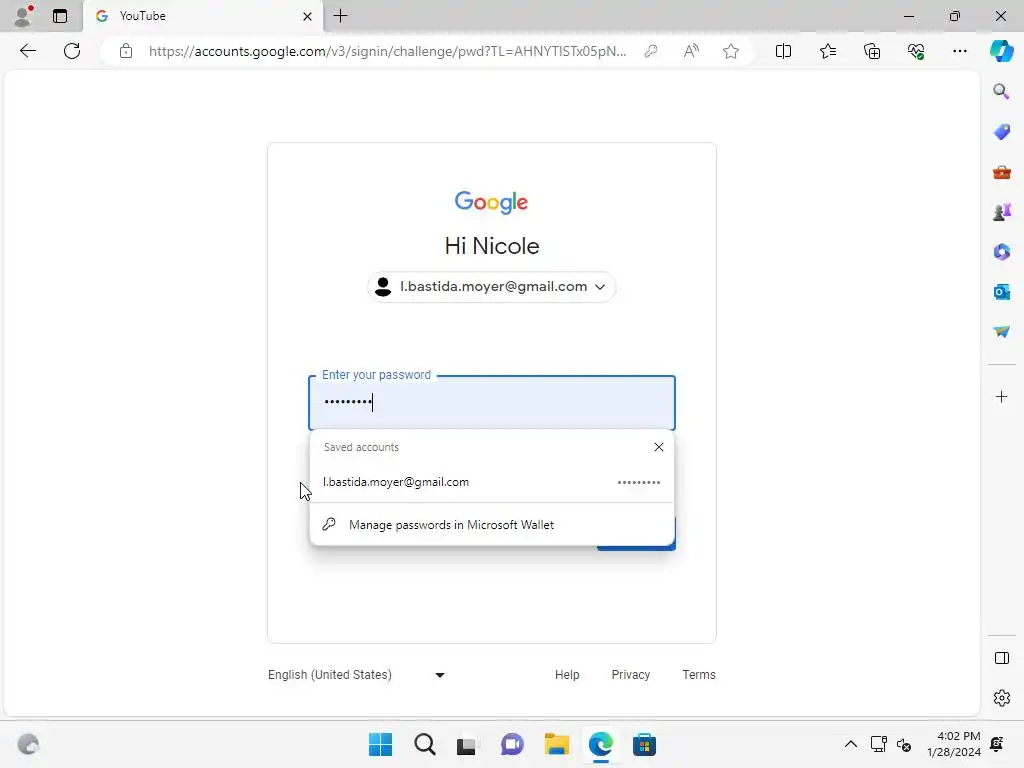This screenshot has width=1024, height=768.
Task: Close the YouTube tab
Action: (x=307, y=16)
